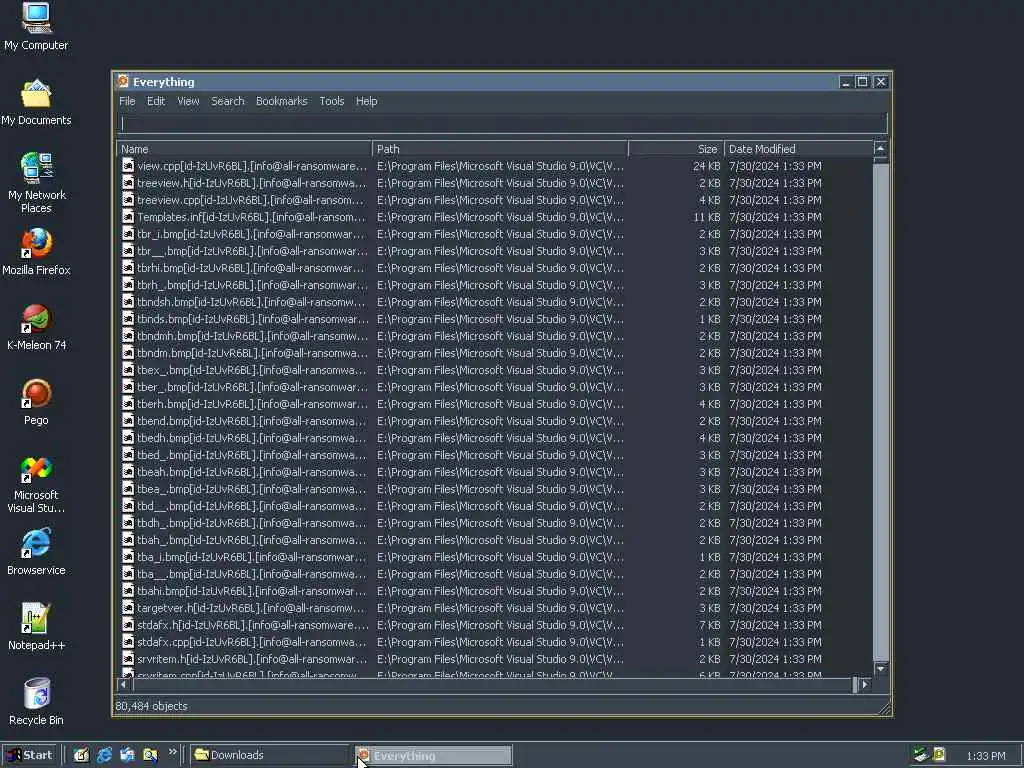This screenshot has height=768, width=1024.
Task: Click file icon of tbahi.bmp row
Action: (x=129, y=591)
